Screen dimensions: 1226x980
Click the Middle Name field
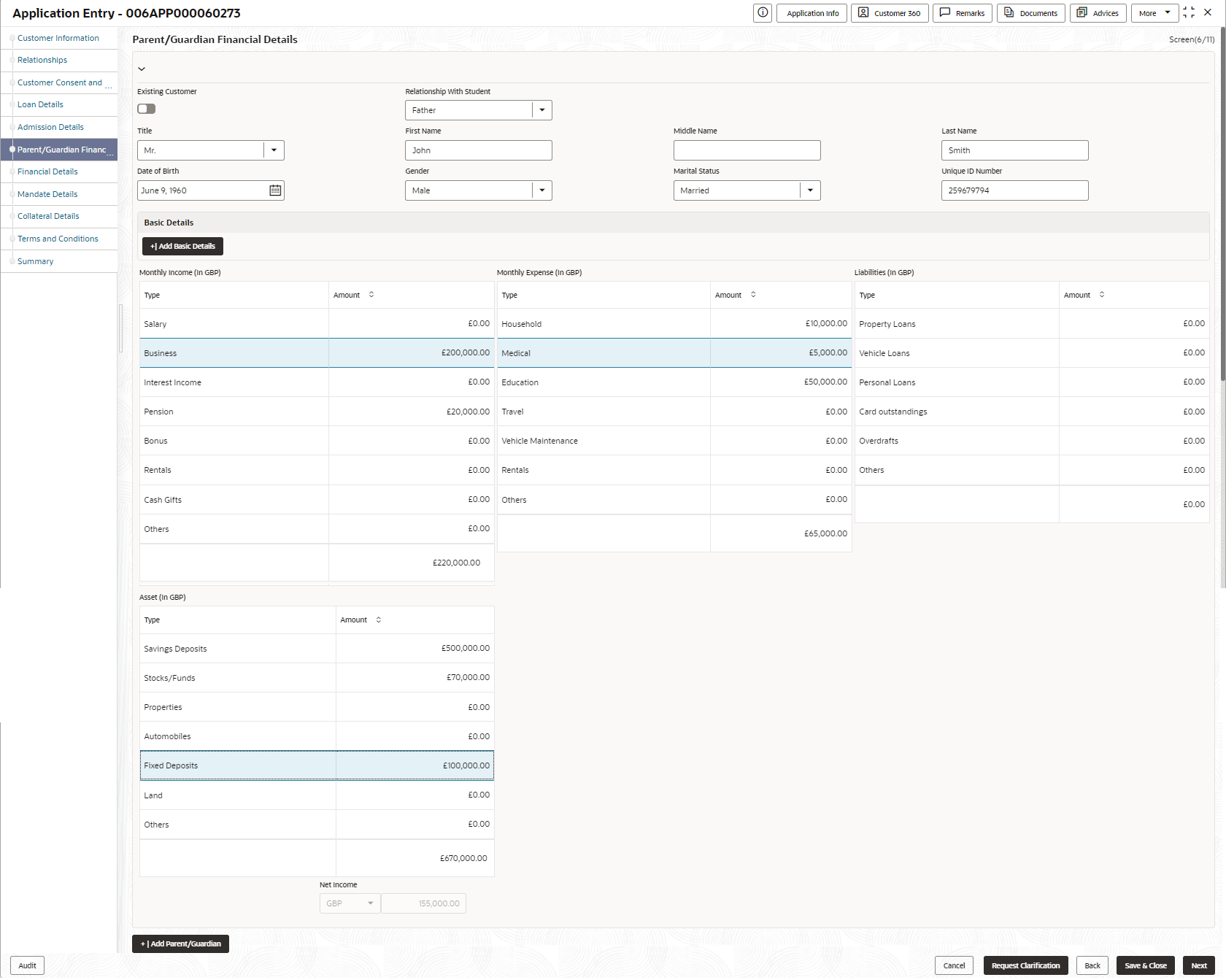[747, 150]
